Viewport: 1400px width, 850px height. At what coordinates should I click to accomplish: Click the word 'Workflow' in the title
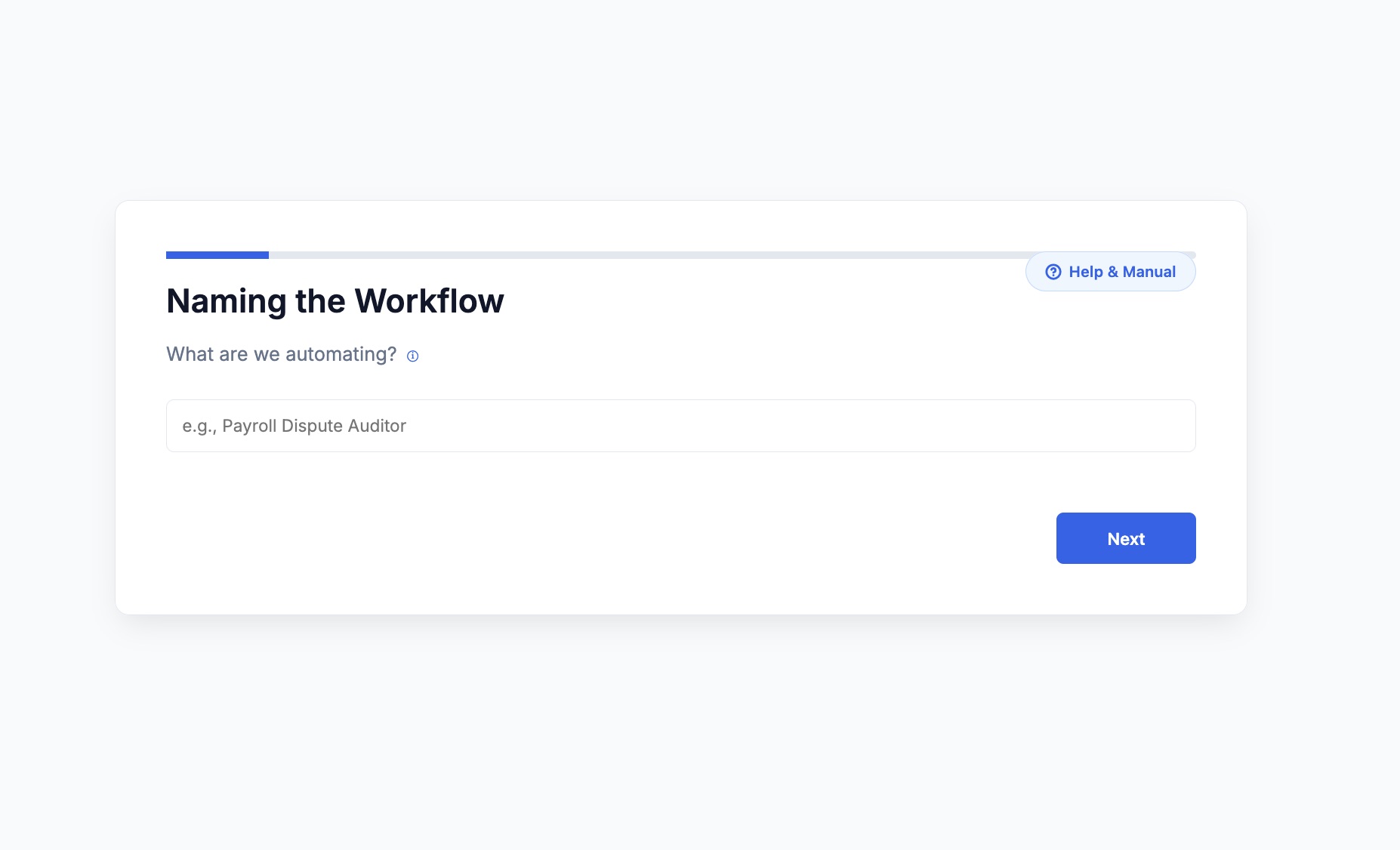(x=429, y=301)
